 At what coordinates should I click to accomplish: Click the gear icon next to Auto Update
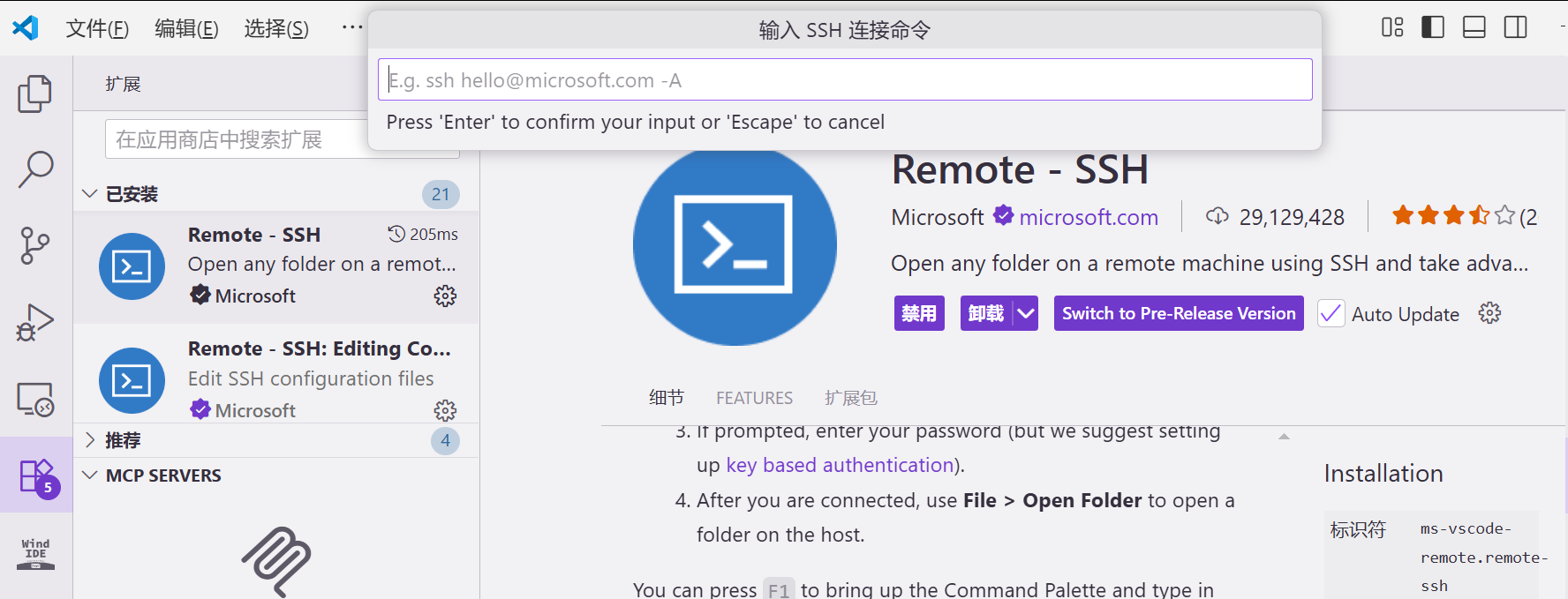coord(1489,313)
